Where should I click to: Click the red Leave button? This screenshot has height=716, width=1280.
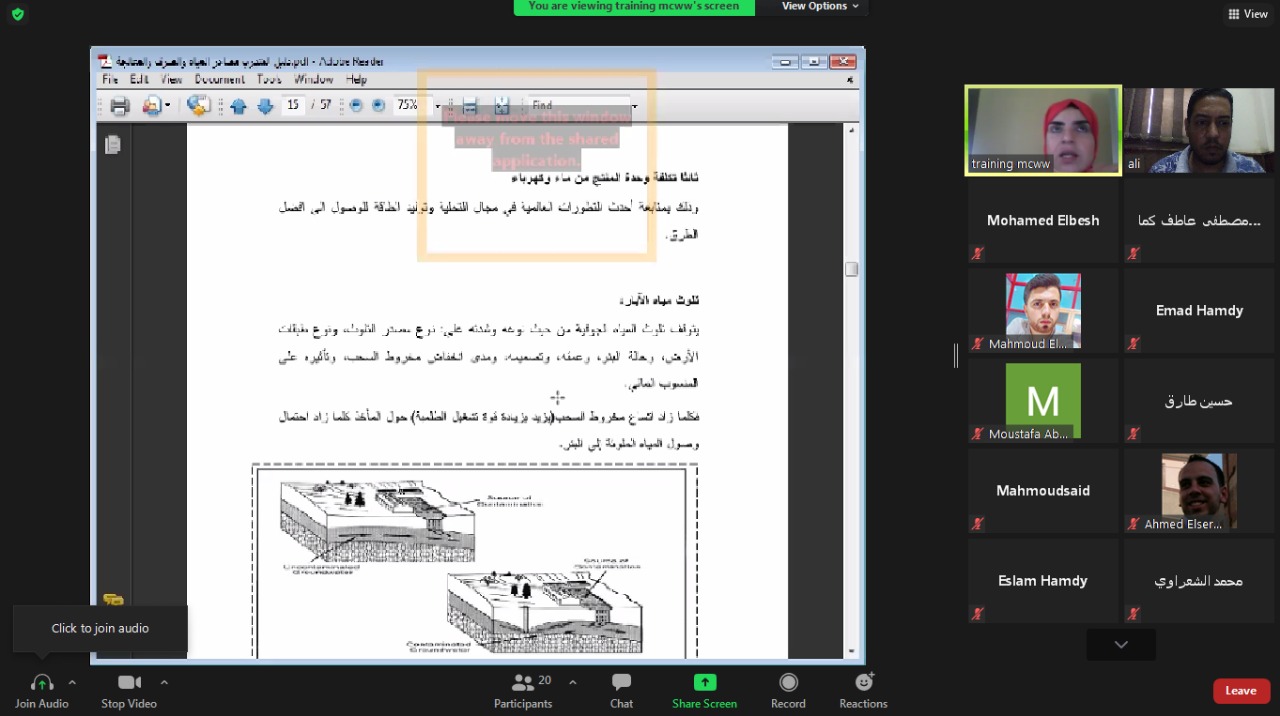[1240, 691]
